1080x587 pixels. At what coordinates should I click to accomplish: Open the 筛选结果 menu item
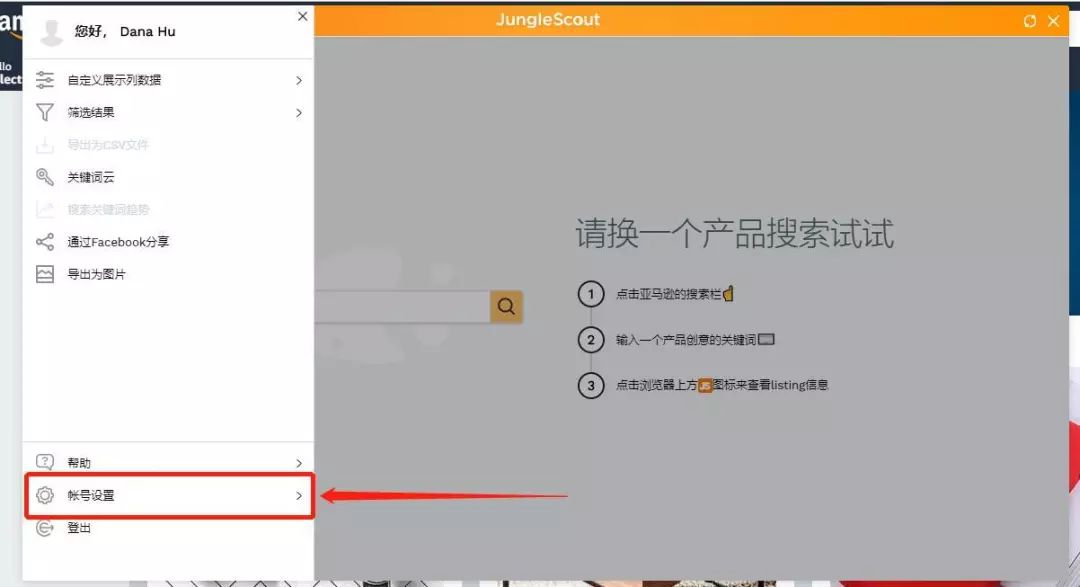point(168,112)
